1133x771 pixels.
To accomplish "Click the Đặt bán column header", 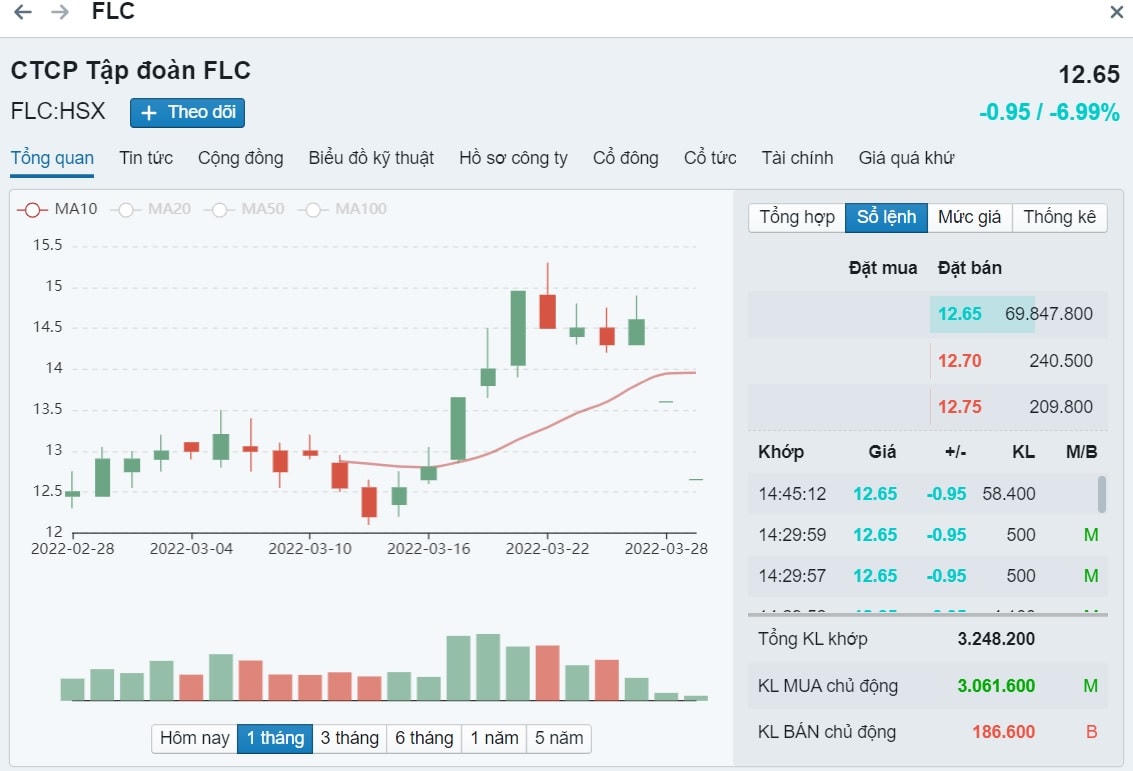I will (969, 268).
